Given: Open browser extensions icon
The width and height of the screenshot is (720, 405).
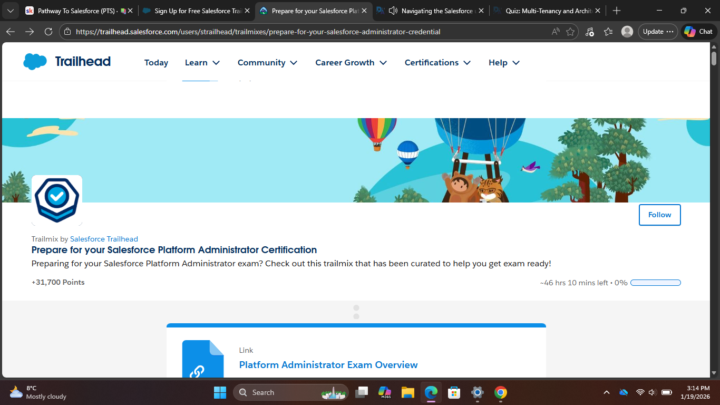Looking at the screenshot, I should [590, 32].
